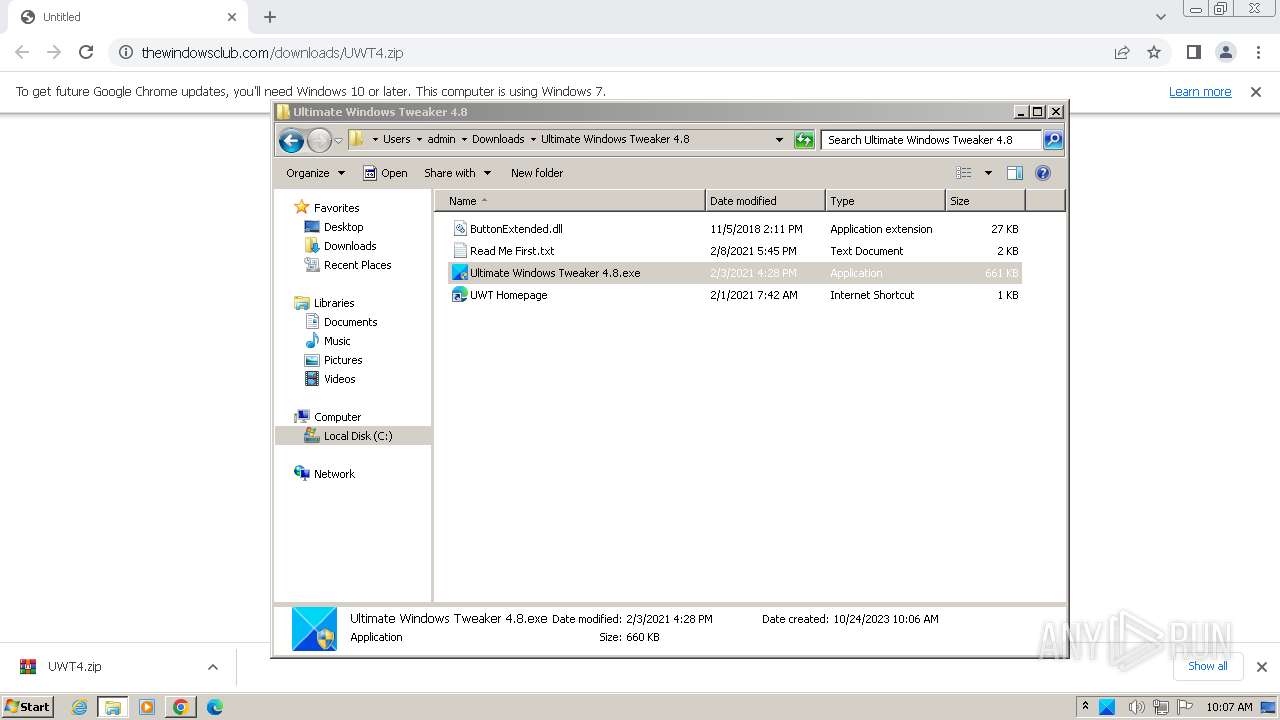Reload the Chrome page
Image resolution: width=1280 pixels, height=720 pixels.
point(86,52)
